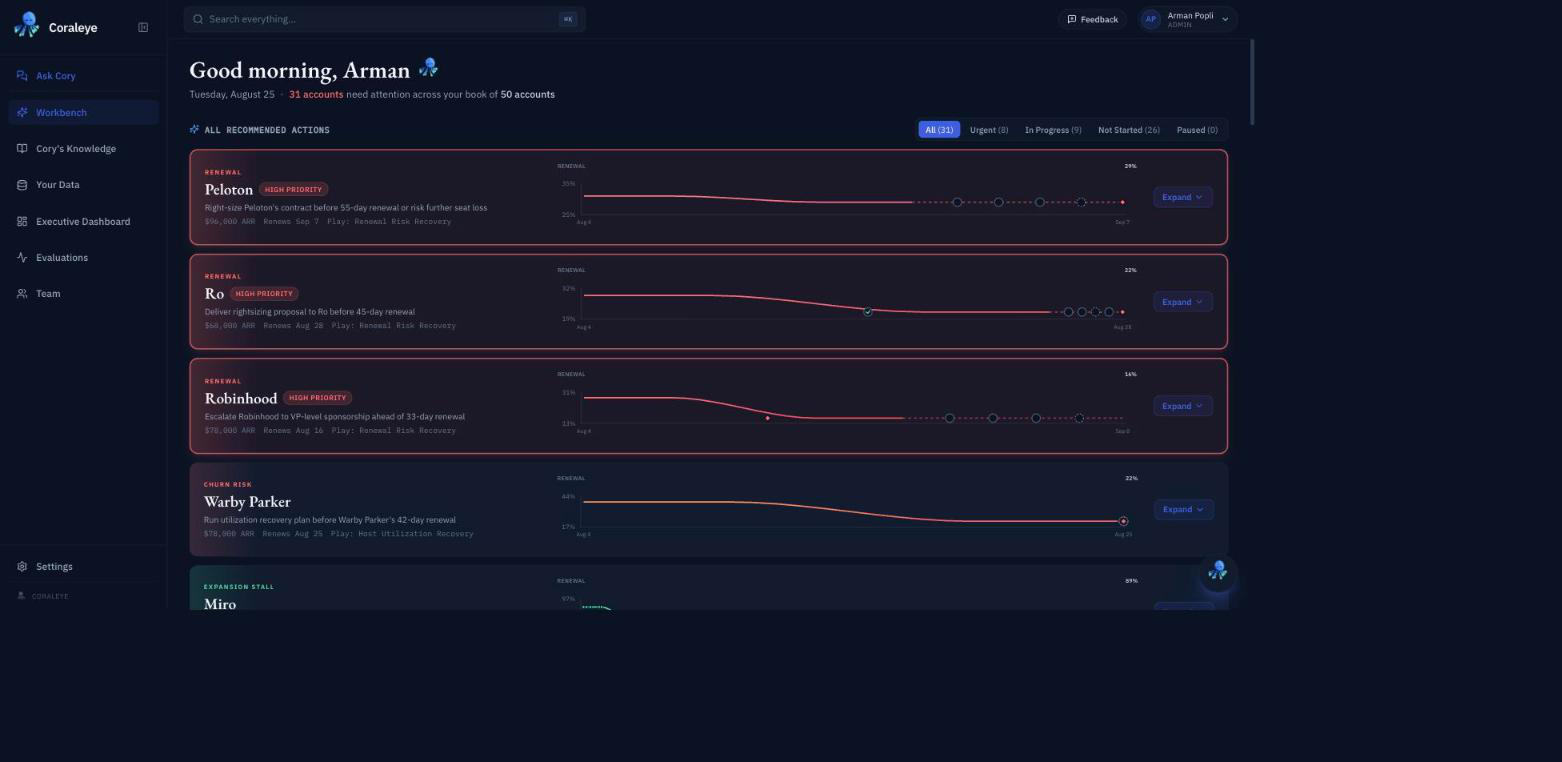Click the sparkle icon by All Recommended Actions
This screenshot has height=762, width=1562.
point(195,129)
